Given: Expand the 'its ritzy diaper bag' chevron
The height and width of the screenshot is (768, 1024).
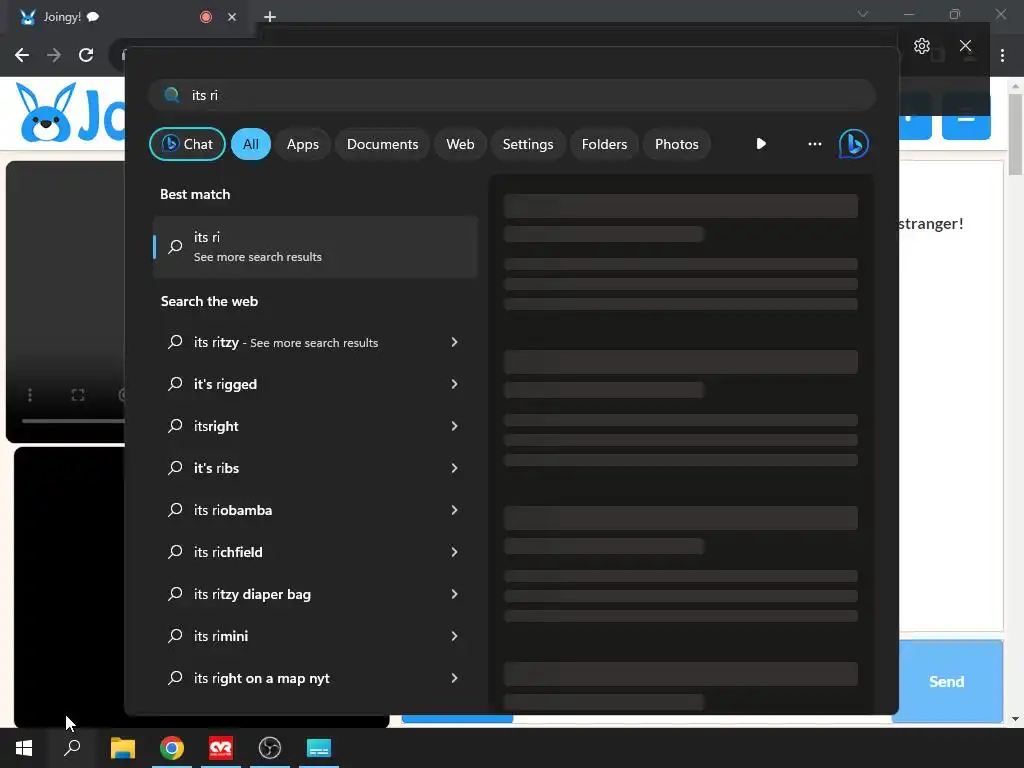Looking at the screenshot, I should pyautogui.click(x=455, y=594).
